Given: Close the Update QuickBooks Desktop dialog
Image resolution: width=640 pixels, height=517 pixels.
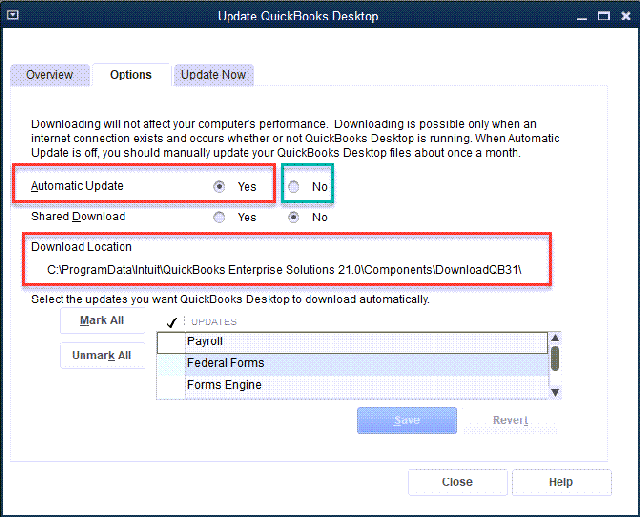Looking at the screenshot, I should 458,482.
